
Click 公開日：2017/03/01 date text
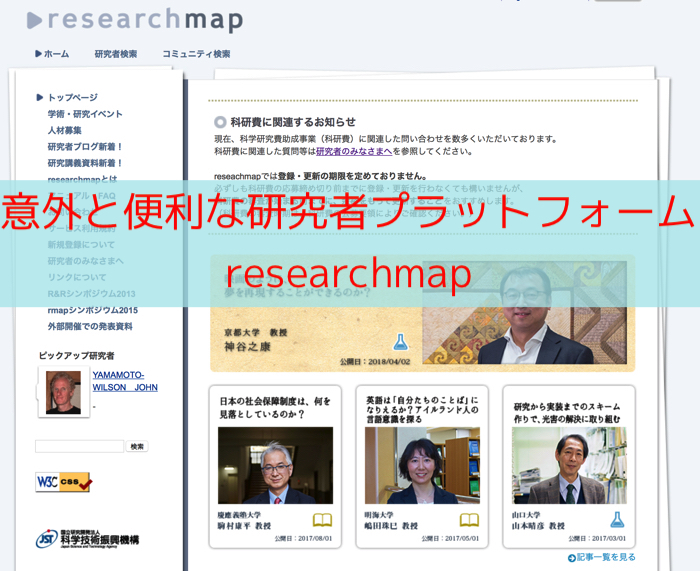pyautogui.click(x=597, y=538)
